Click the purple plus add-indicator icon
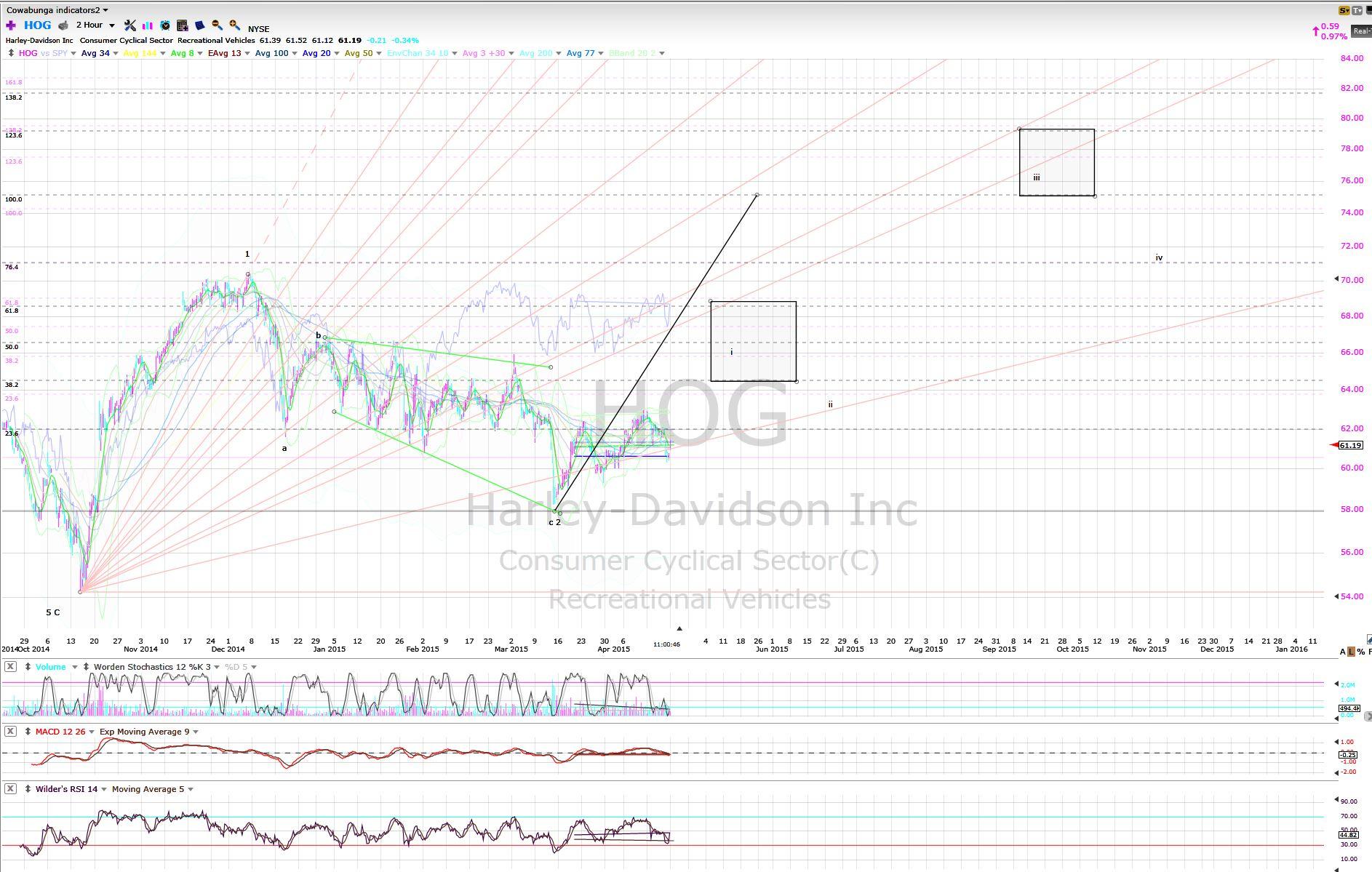The height and width of the screenshot is (872, 1372). [11, 25]
